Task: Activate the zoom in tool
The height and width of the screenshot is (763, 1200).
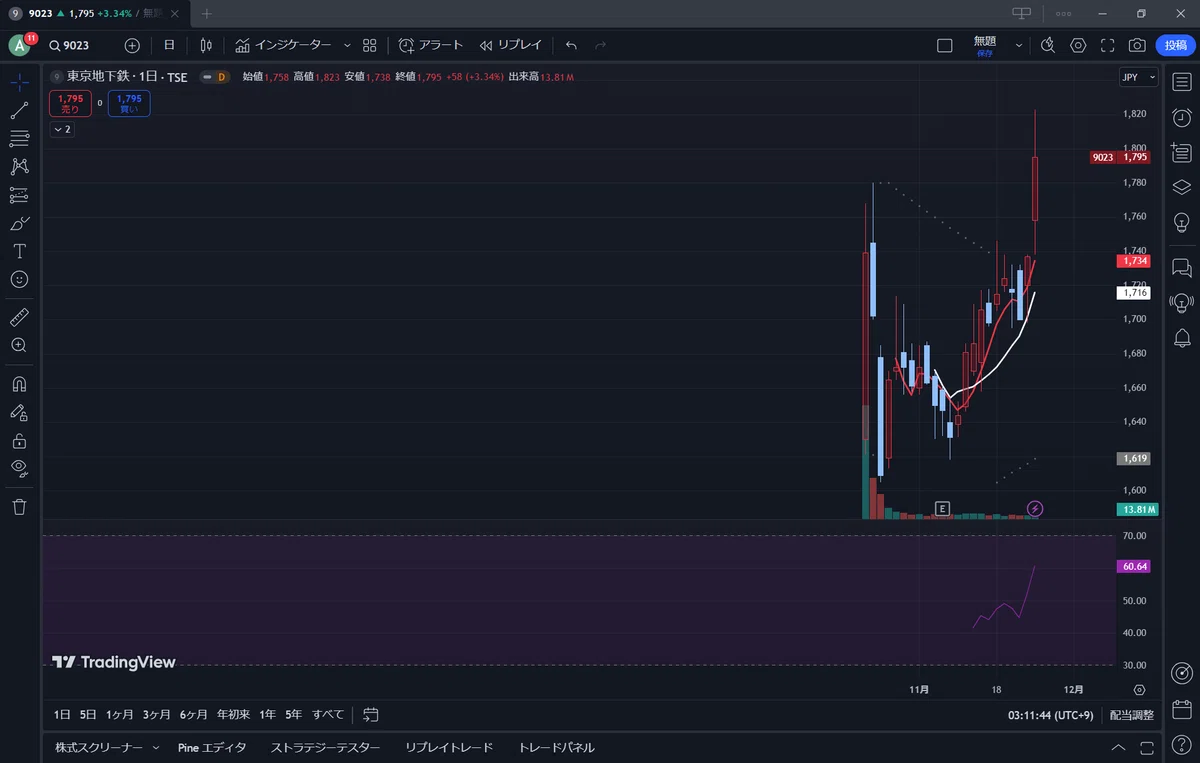Action: coord(19,345)
